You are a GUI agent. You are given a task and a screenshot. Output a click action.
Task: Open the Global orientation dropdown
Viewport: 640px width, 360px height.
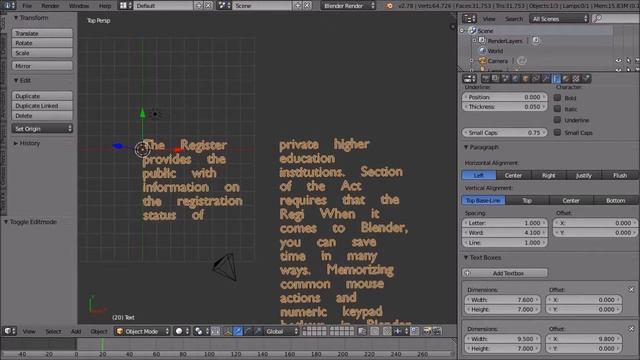click(282, 331)
